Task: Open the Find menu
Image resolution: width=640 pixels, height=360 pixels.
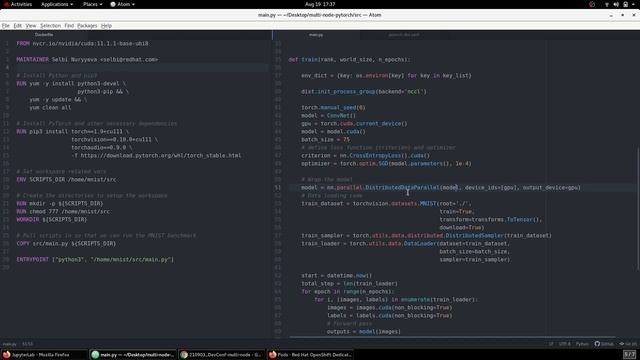Action: click(x=69, y=26)
